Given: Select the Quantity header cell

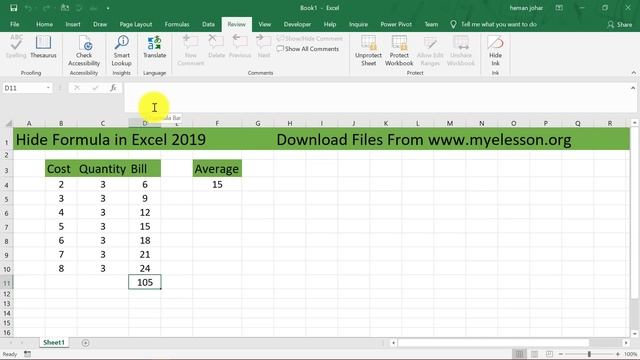Looking at the screenshot, I should tap(102, 169).
